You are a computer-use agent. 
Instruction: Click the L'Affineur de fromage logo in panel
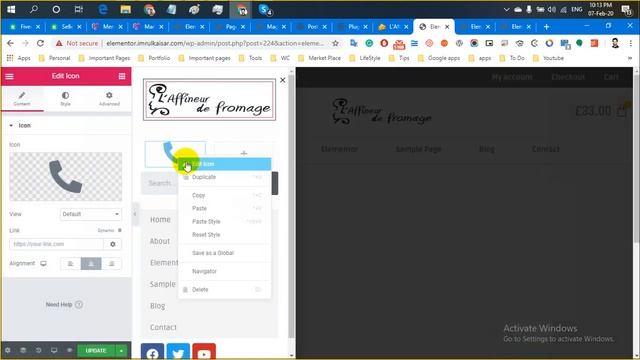click(209, 100)
